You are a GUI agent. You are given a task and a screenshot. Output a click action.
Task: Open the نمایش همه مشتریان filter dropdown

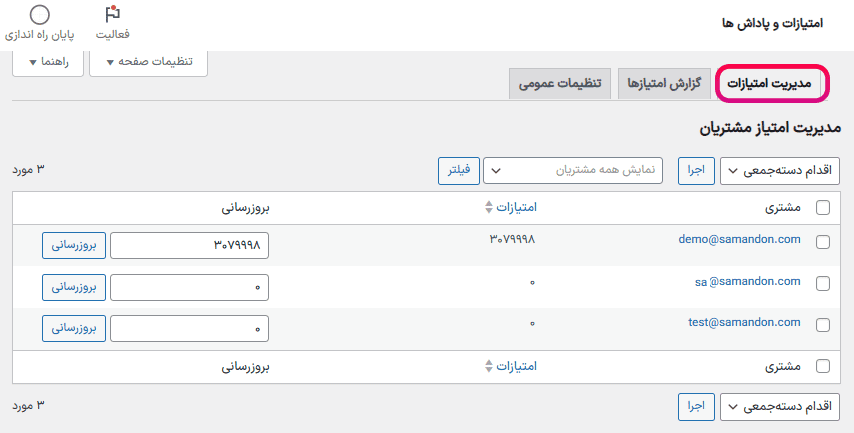pos(573,170)
